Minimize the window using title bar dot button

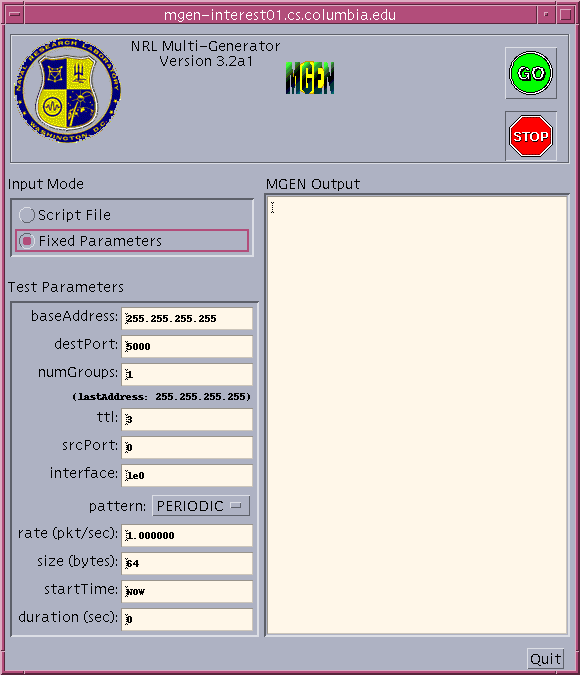[546, 15]
